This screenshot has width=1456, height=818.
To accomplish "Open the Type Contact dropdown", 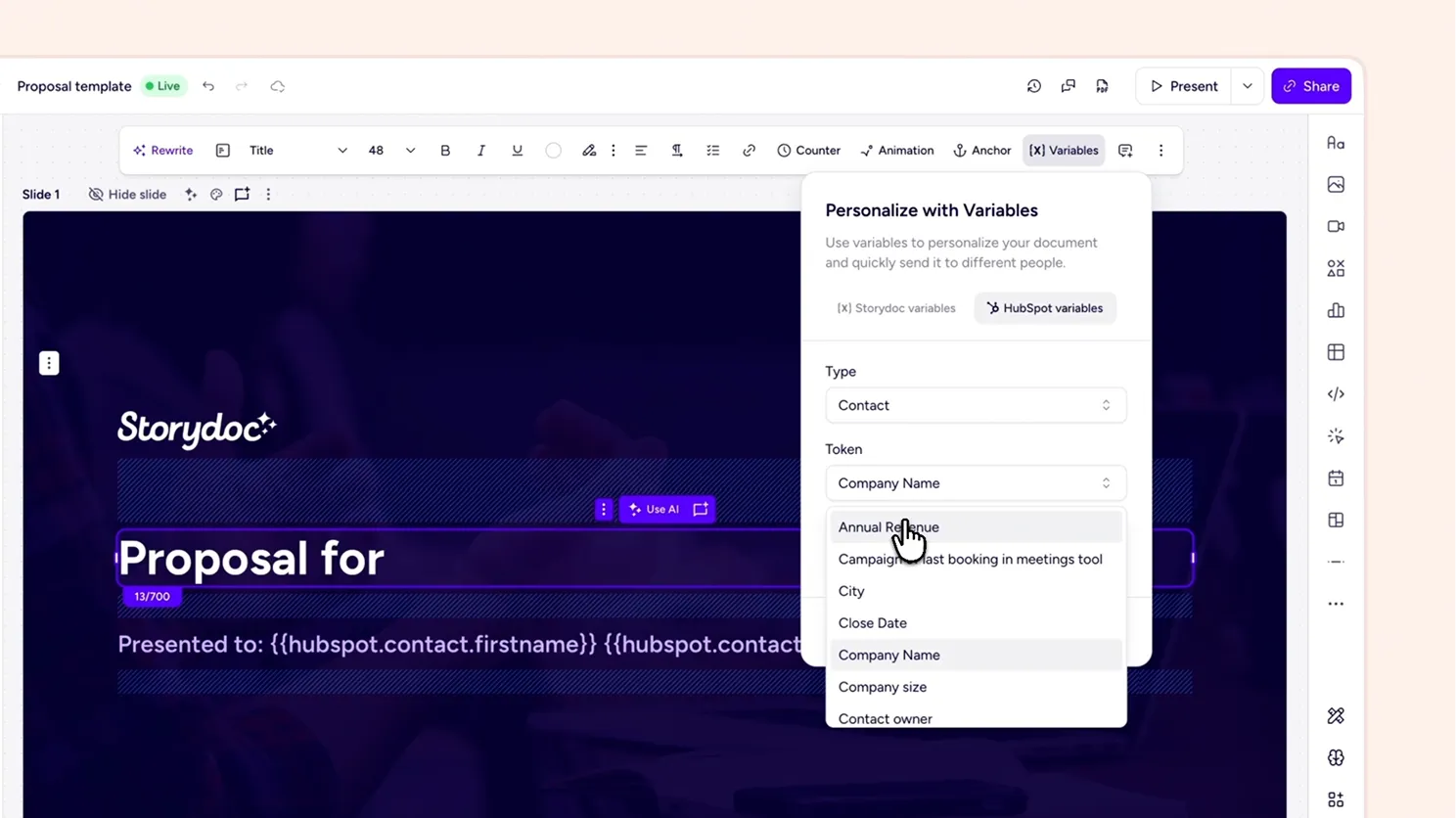I will [976, 405].
